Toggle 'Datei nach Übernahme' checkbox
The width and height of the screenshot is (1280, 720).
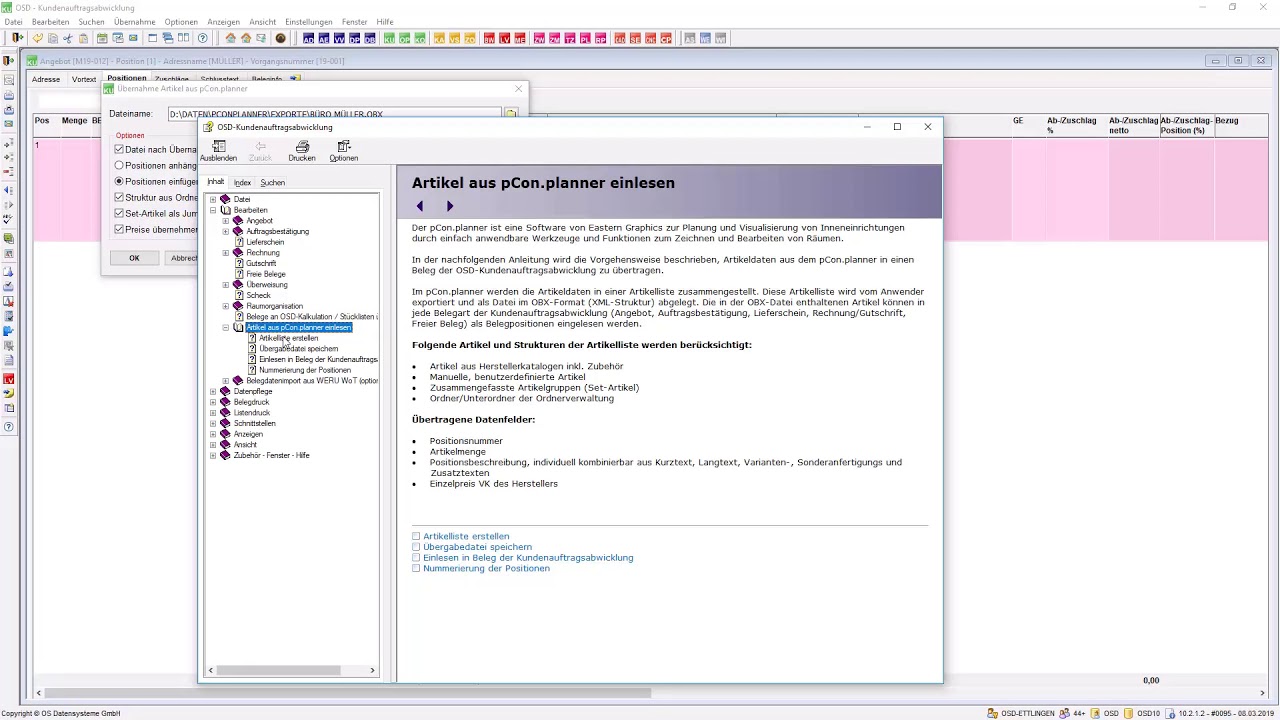click(119, 150)
